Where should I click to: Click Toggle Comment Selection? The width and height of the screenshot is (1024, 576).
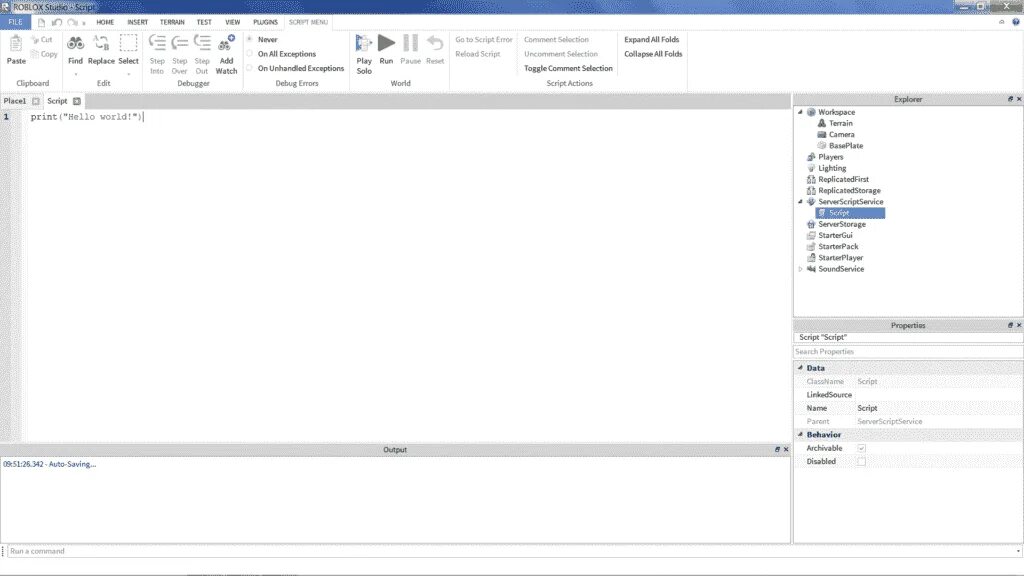point(568,68)
